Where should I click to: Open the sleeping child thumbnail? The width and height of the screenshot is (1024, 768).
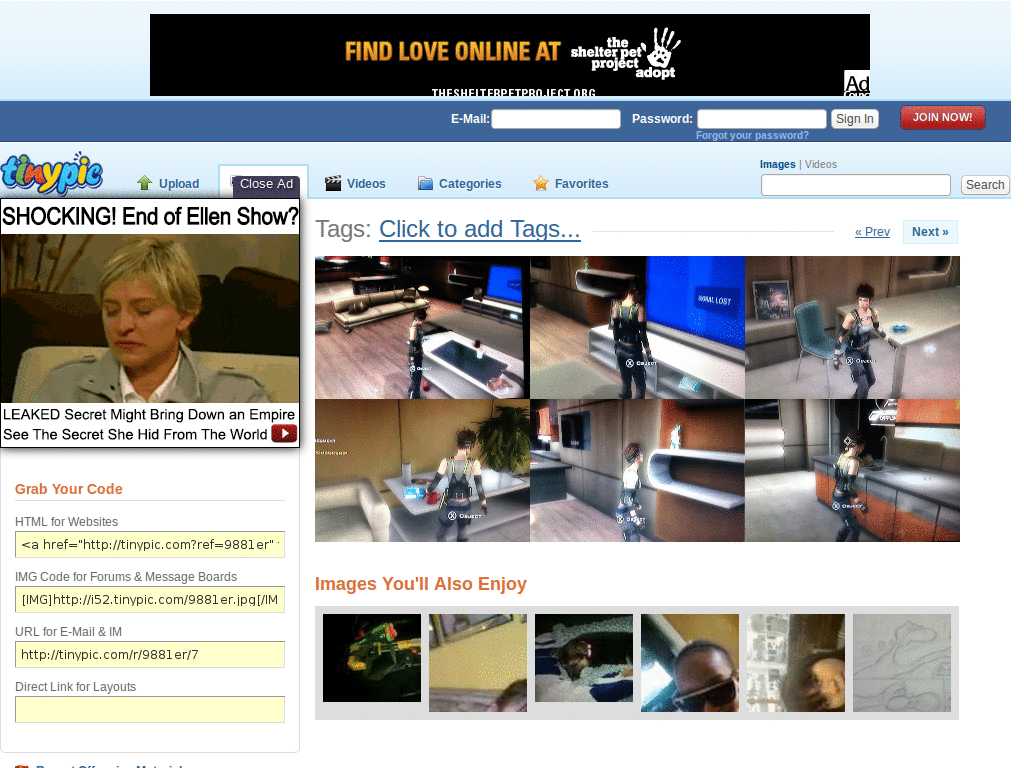[x=583, y=658]
